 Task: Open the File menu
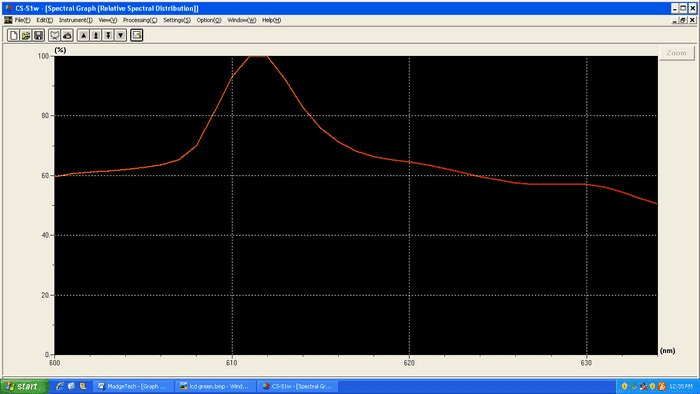tap(22, 20)
